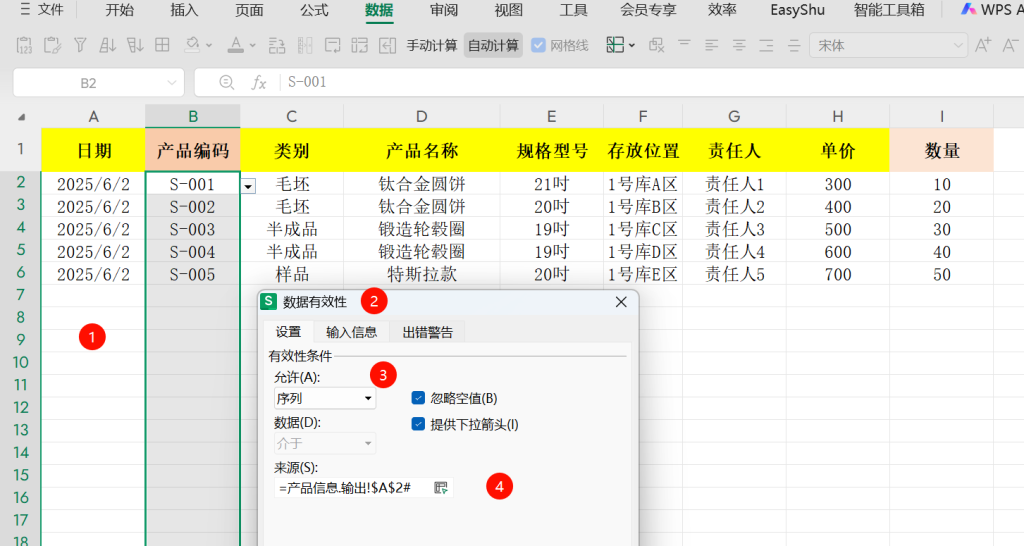The height and width of the screenshot is (546, 1024).
Task: Uncheck 忽略空值(B) checkbox
Action: [x=418, y=398]
